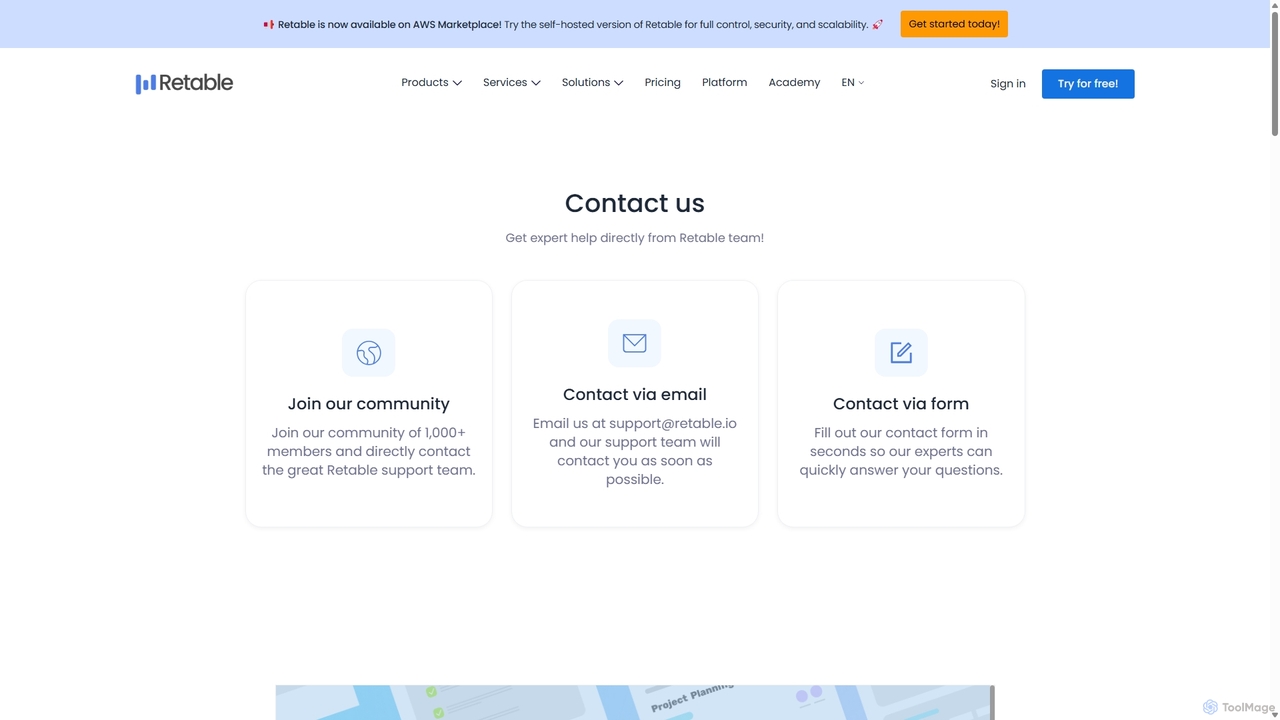Screen dimensions: 1280x720
Task: Expand the Services dropdown menu
Action: click(511, 83)
